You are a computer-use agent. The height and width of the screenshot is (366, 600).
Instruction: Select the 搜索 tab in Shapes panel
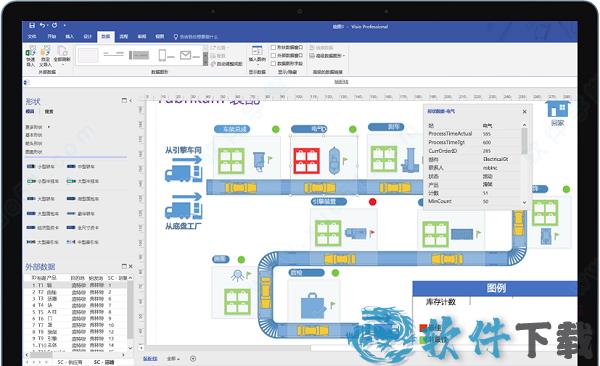point(49,111)
